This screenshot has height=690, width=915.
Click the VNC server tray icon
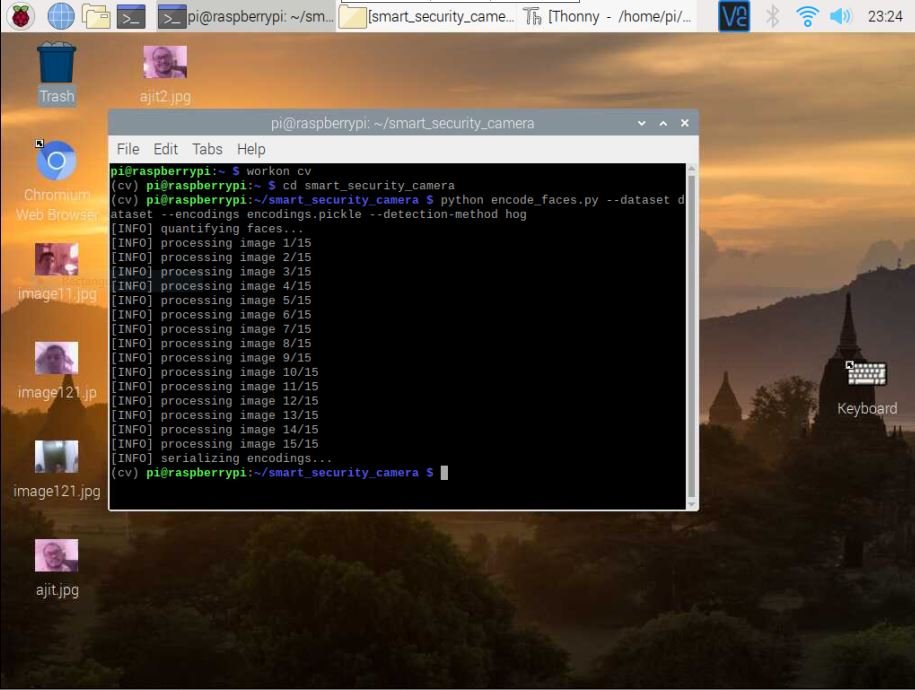click(x=734, y=16)
